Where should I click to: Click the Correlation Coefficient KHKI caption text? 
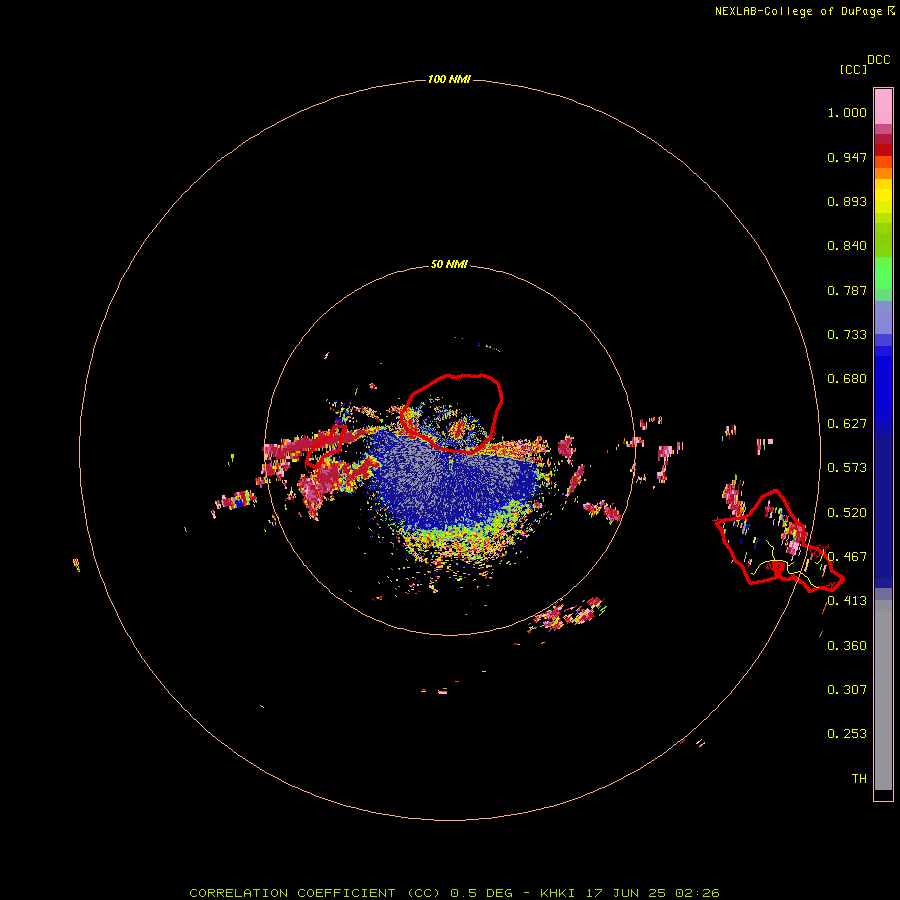click(454, 893)
